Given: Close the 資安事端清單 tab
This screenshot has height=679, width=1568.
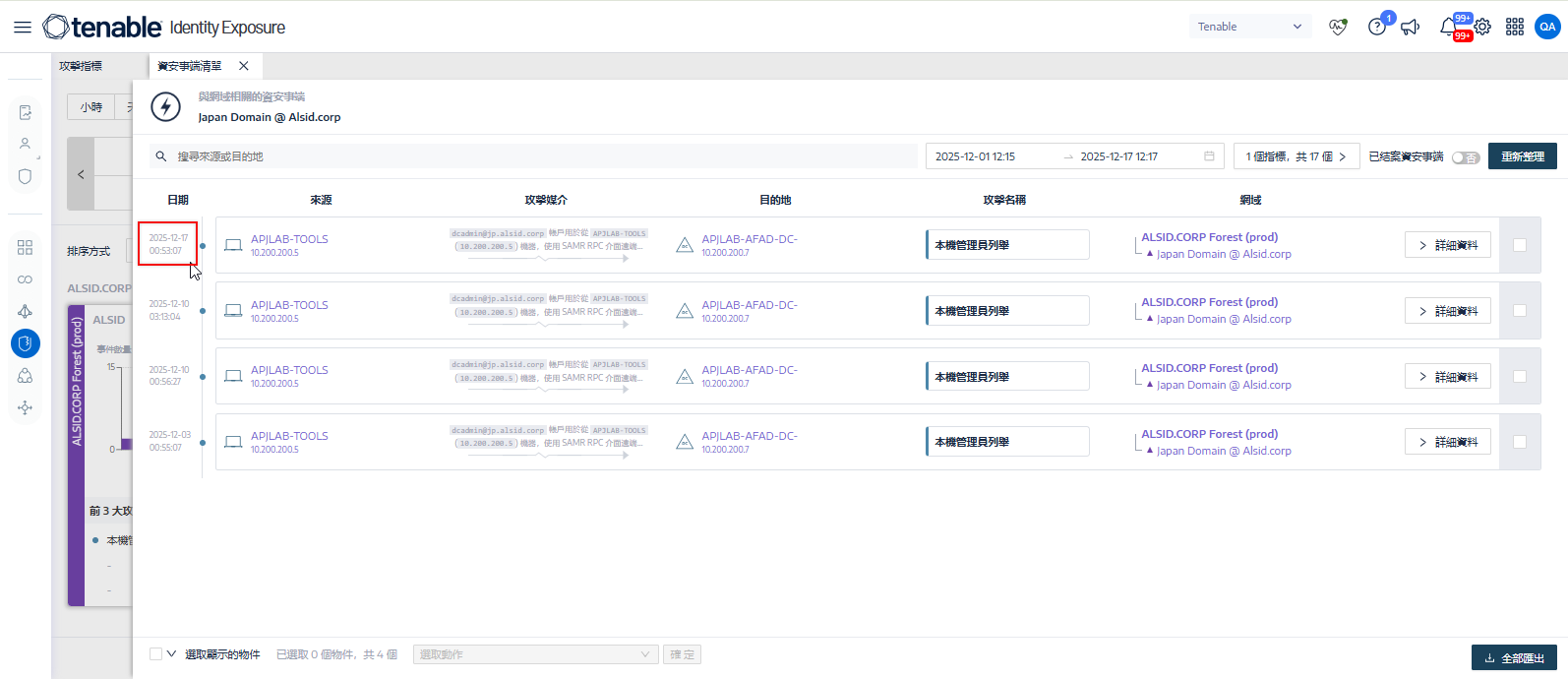Looking at the screenshot, I should (x=244, y=66).
